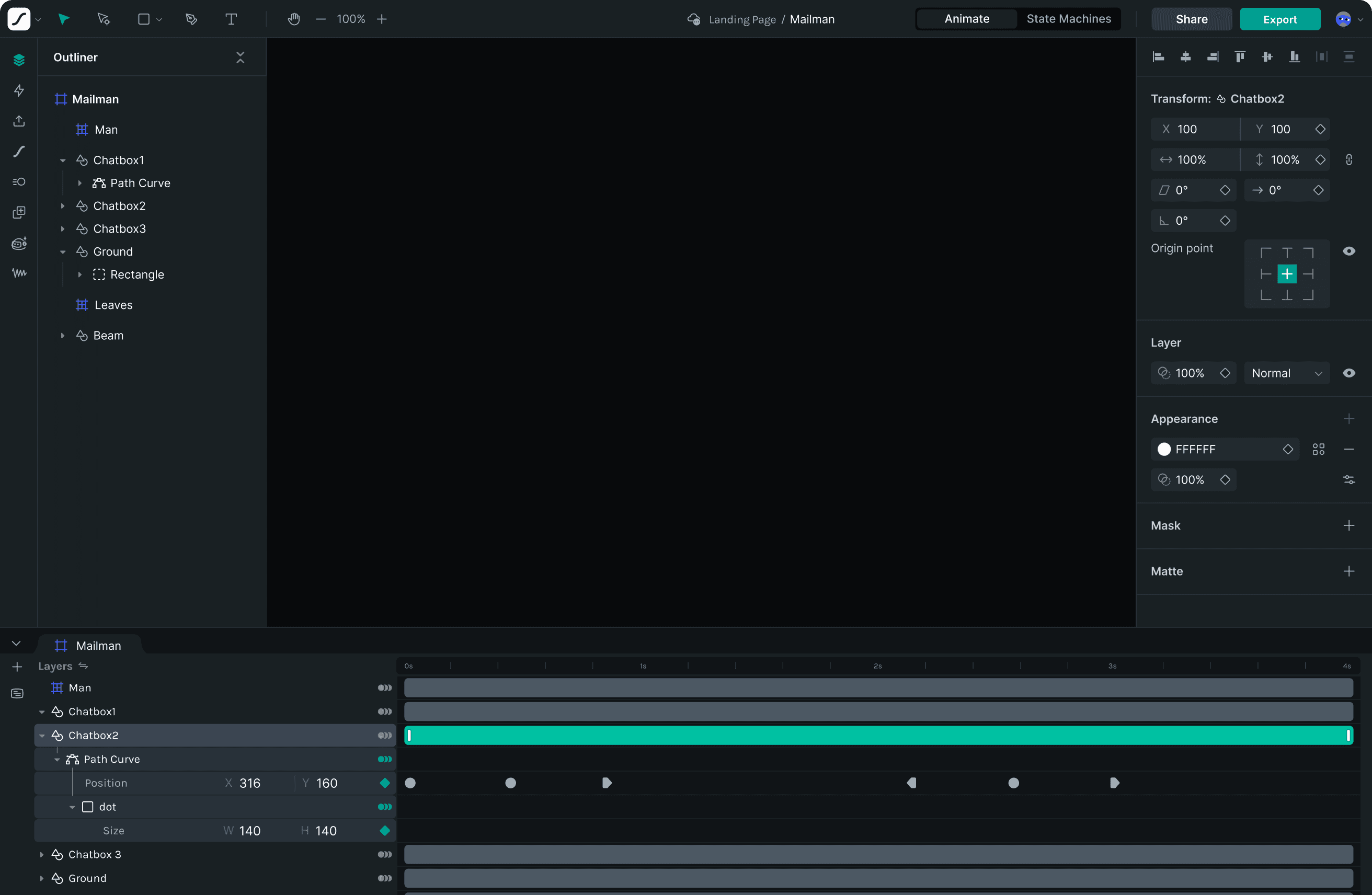Remove the FFFFFF fill with minus icon
Viewport: 1372px width, 895px height.
[1349, 450]
